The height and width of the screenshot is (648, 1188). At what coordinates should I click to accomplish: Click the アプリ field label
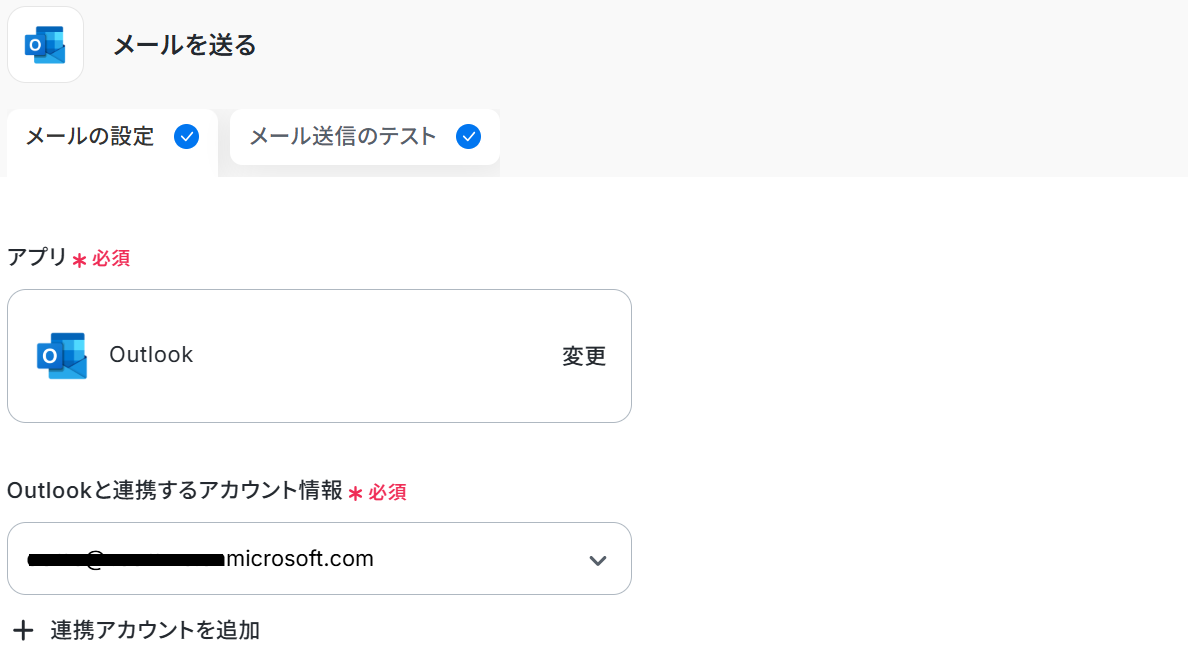tap(36, 258)
